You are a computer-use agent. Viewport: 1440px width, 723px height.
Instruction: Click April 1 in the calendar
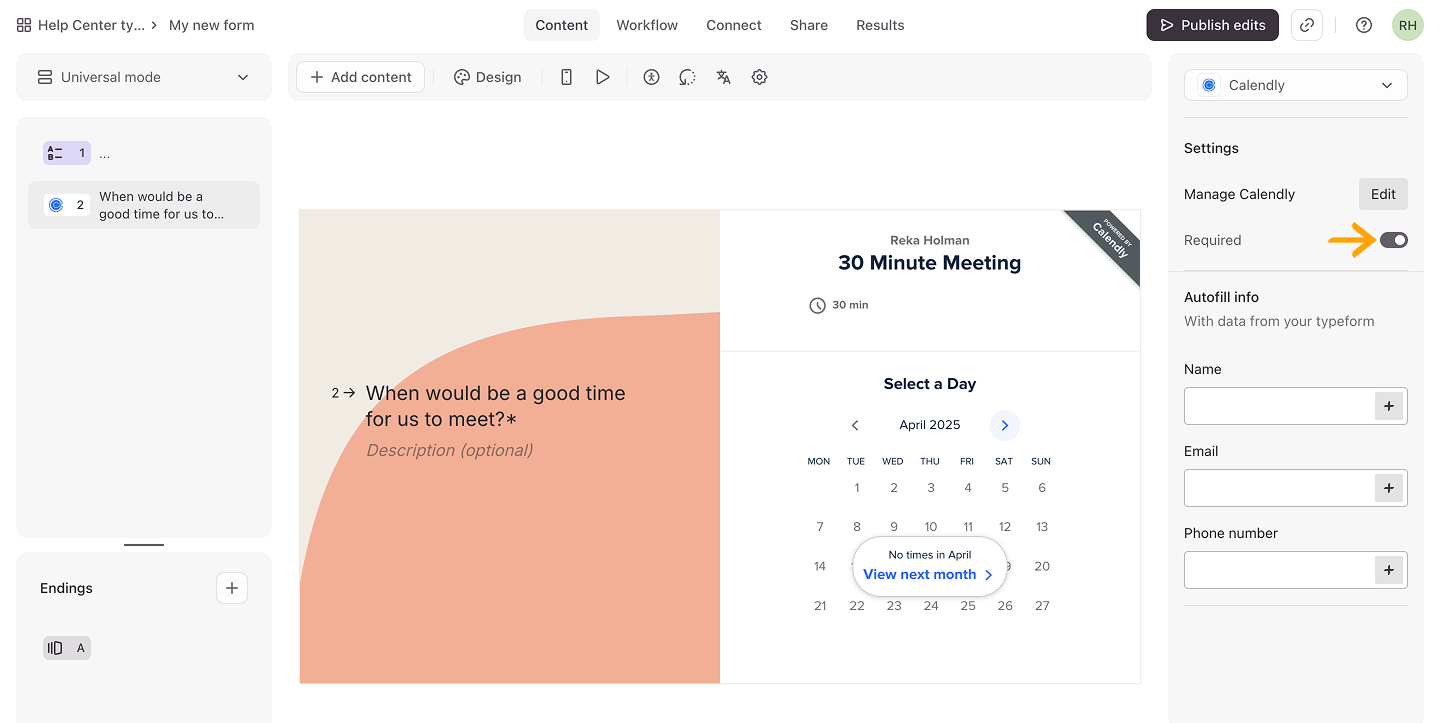tap(856, 488)
